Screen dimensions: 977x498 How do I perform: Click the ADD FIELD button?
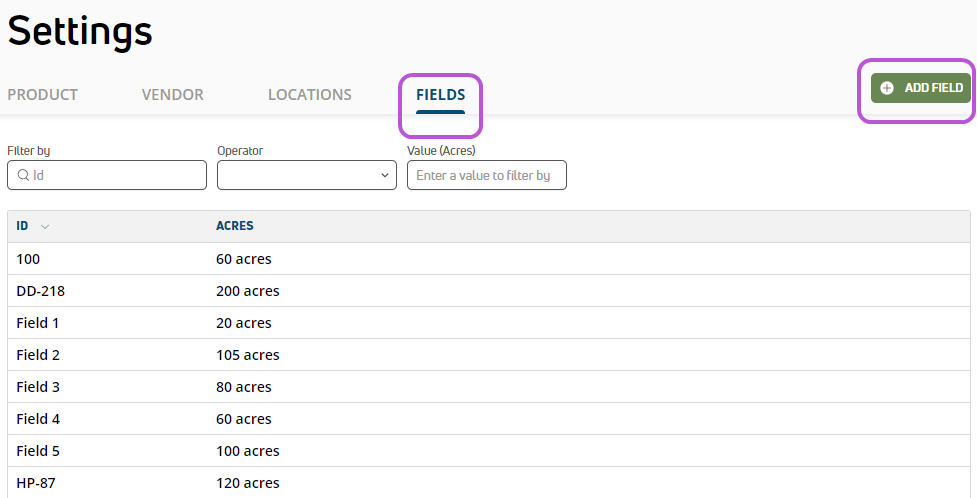coord(921,88)
